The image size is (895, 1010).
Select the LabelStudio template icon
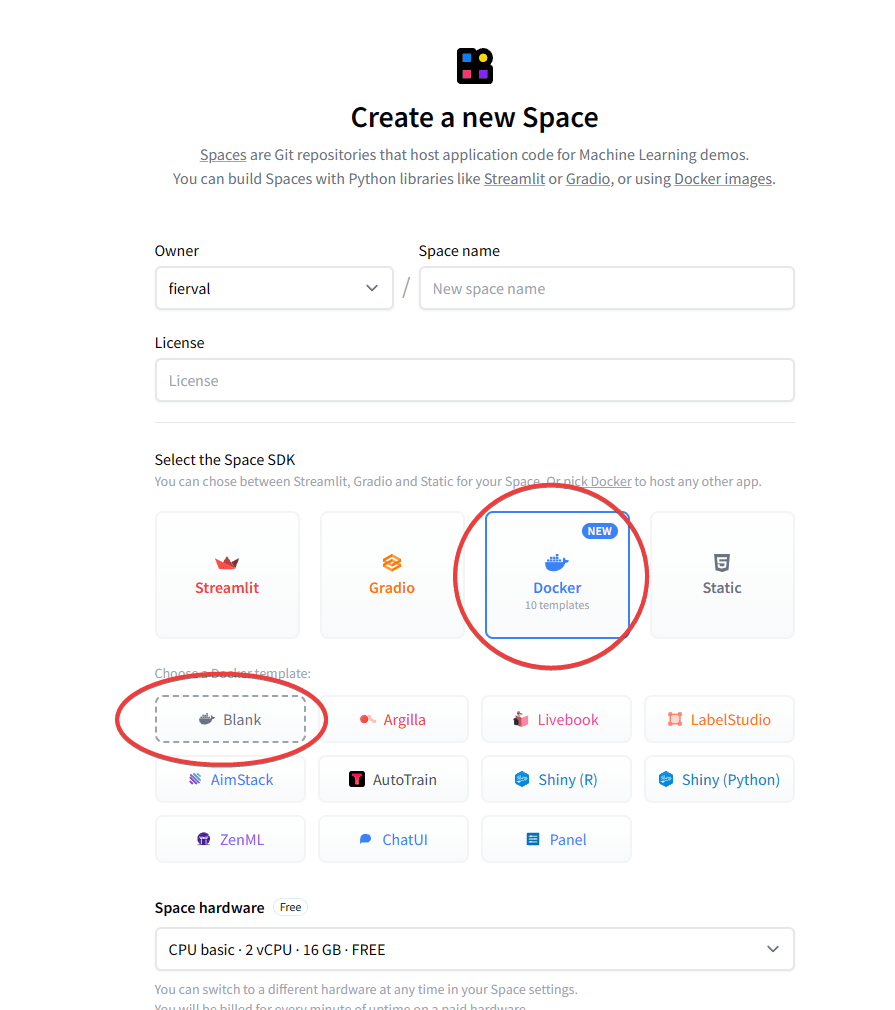pos(675,720)
